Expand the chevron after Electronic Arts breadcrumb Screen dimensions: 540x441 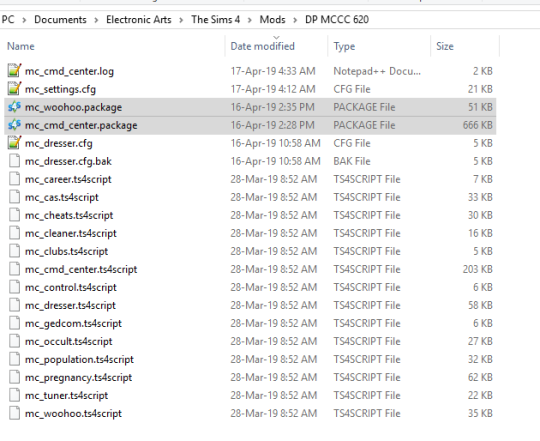click(181, 20)
